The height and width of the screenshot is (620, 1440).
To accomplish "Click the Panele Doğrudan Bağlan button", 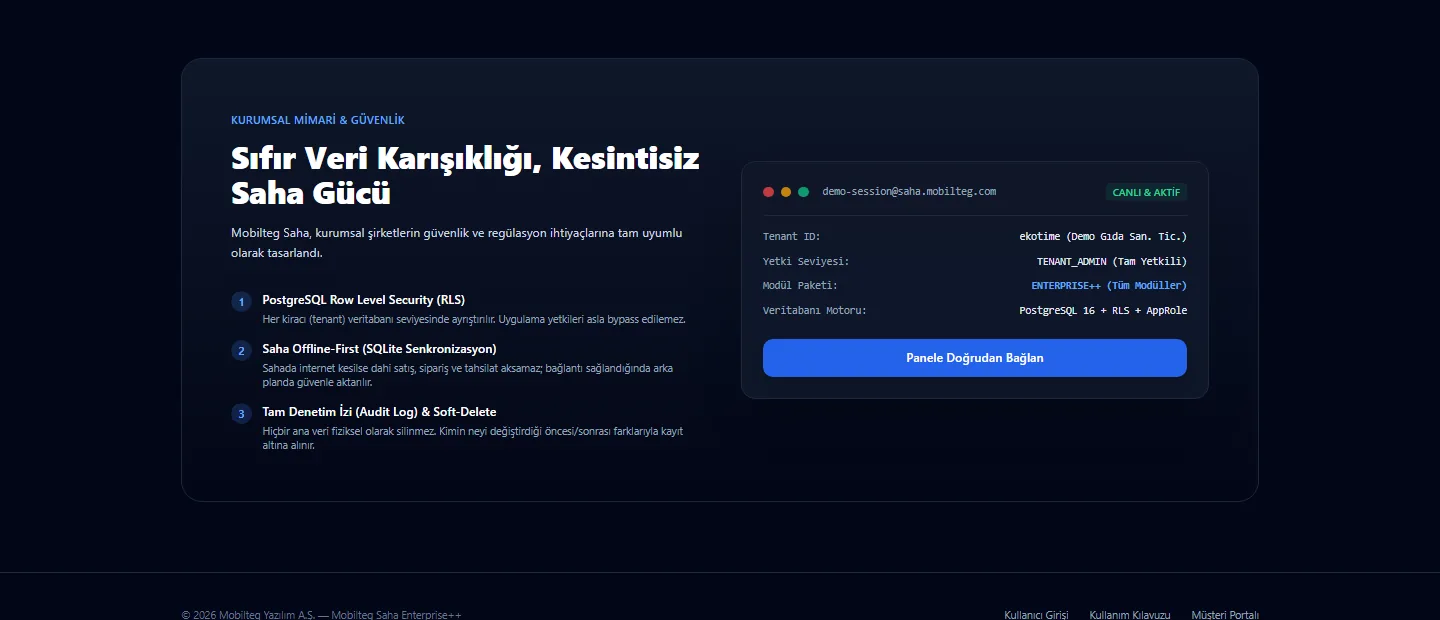I will [974, 358].
